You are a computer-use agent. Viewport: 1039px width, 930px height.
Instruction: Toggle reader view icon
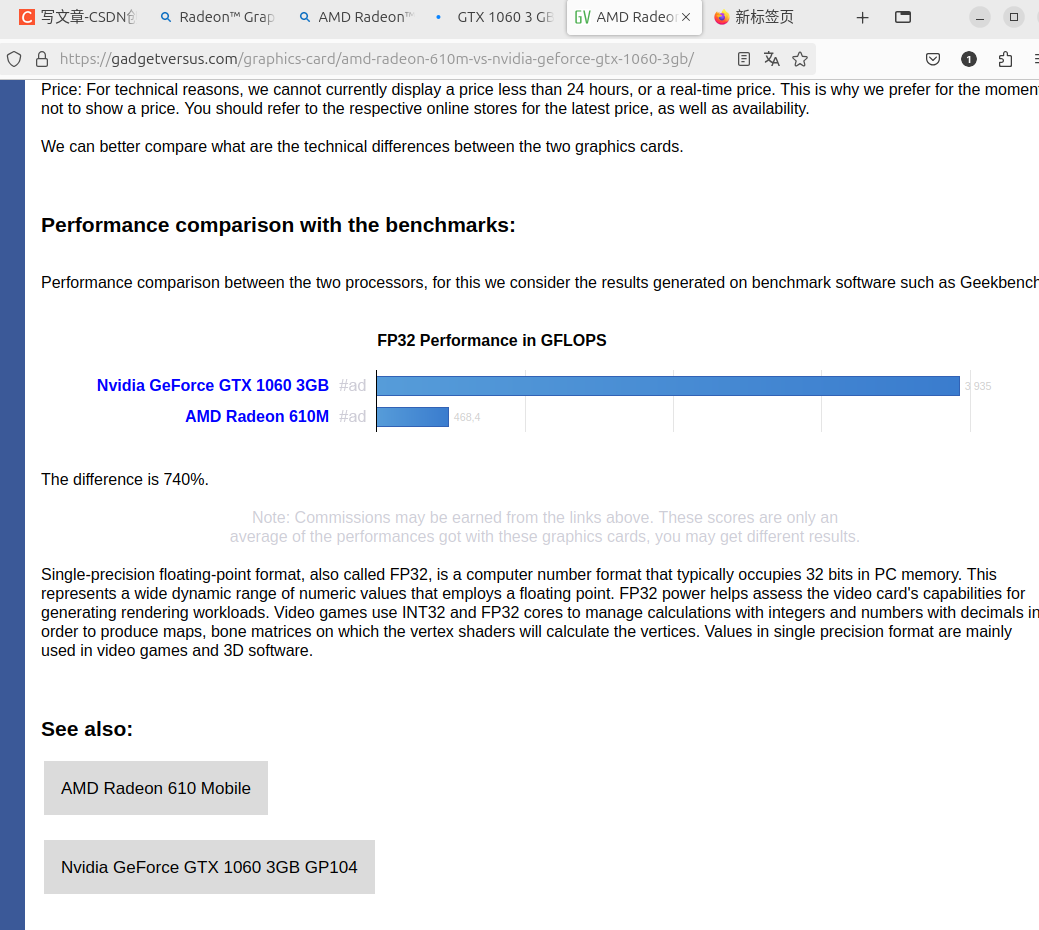point(743,59)
